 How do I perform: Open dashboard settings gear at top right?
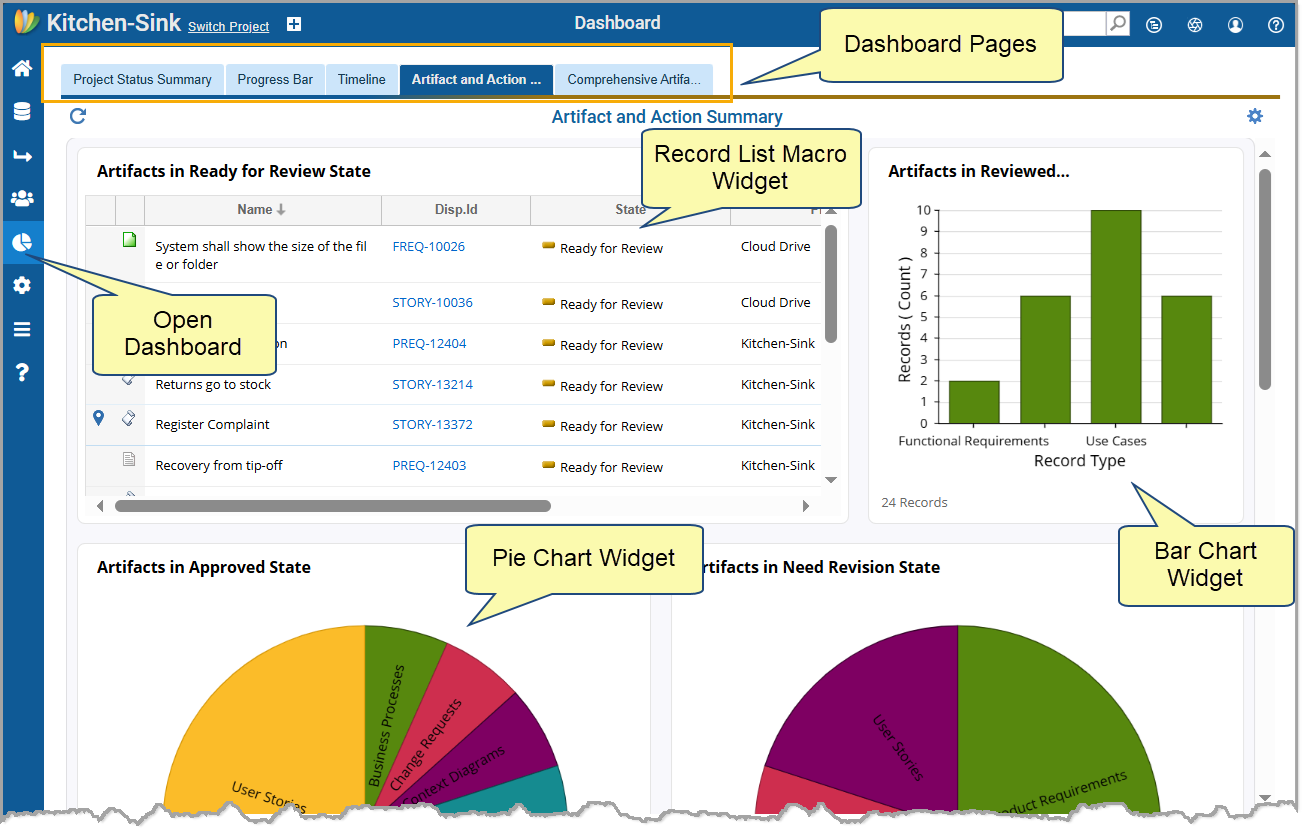(1254, 116)
